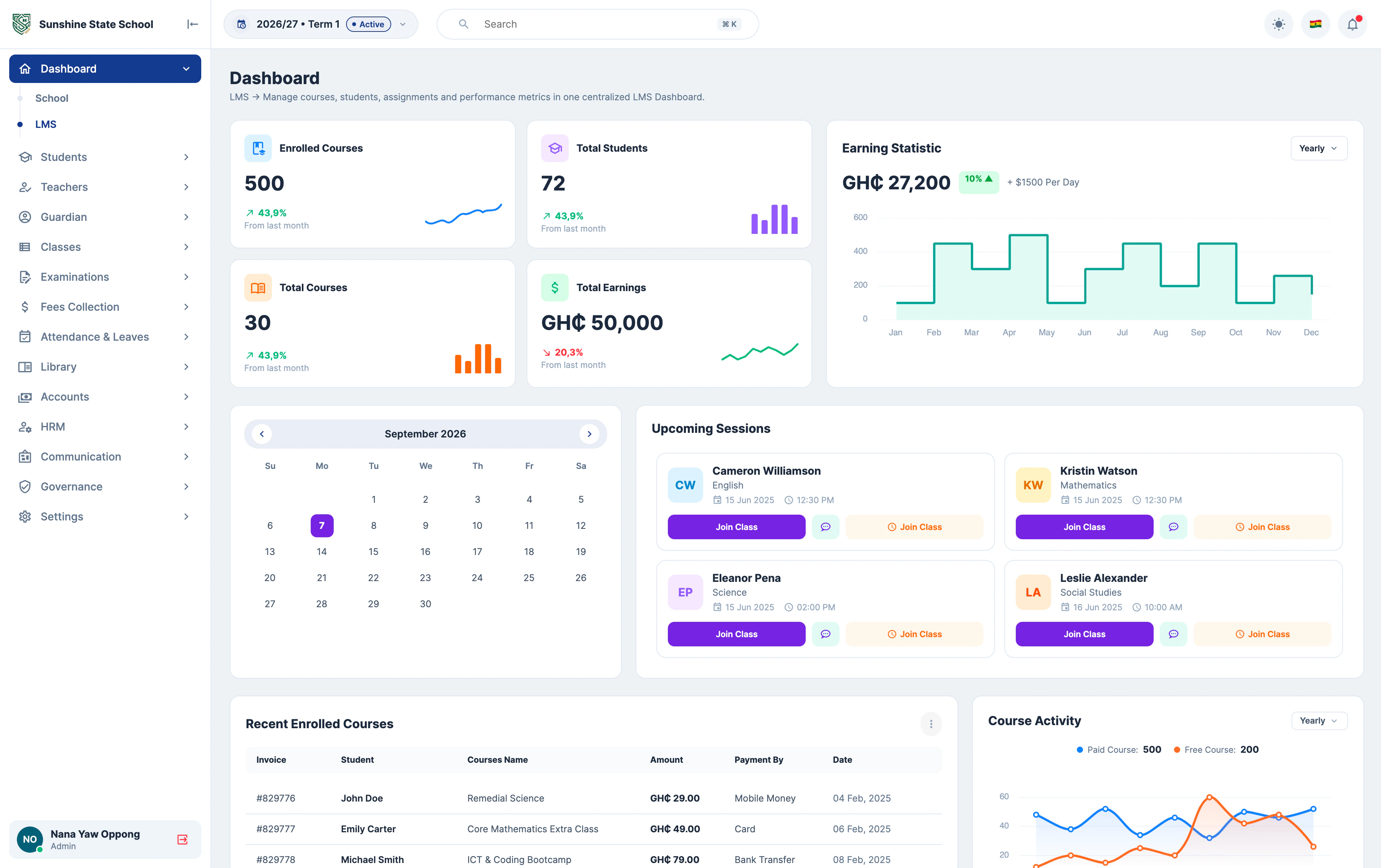The height and width of the screenshot is (868, 1381).
Task: Open chat icon for Leslie Alexander session
Action: (x=1173, y=634)
